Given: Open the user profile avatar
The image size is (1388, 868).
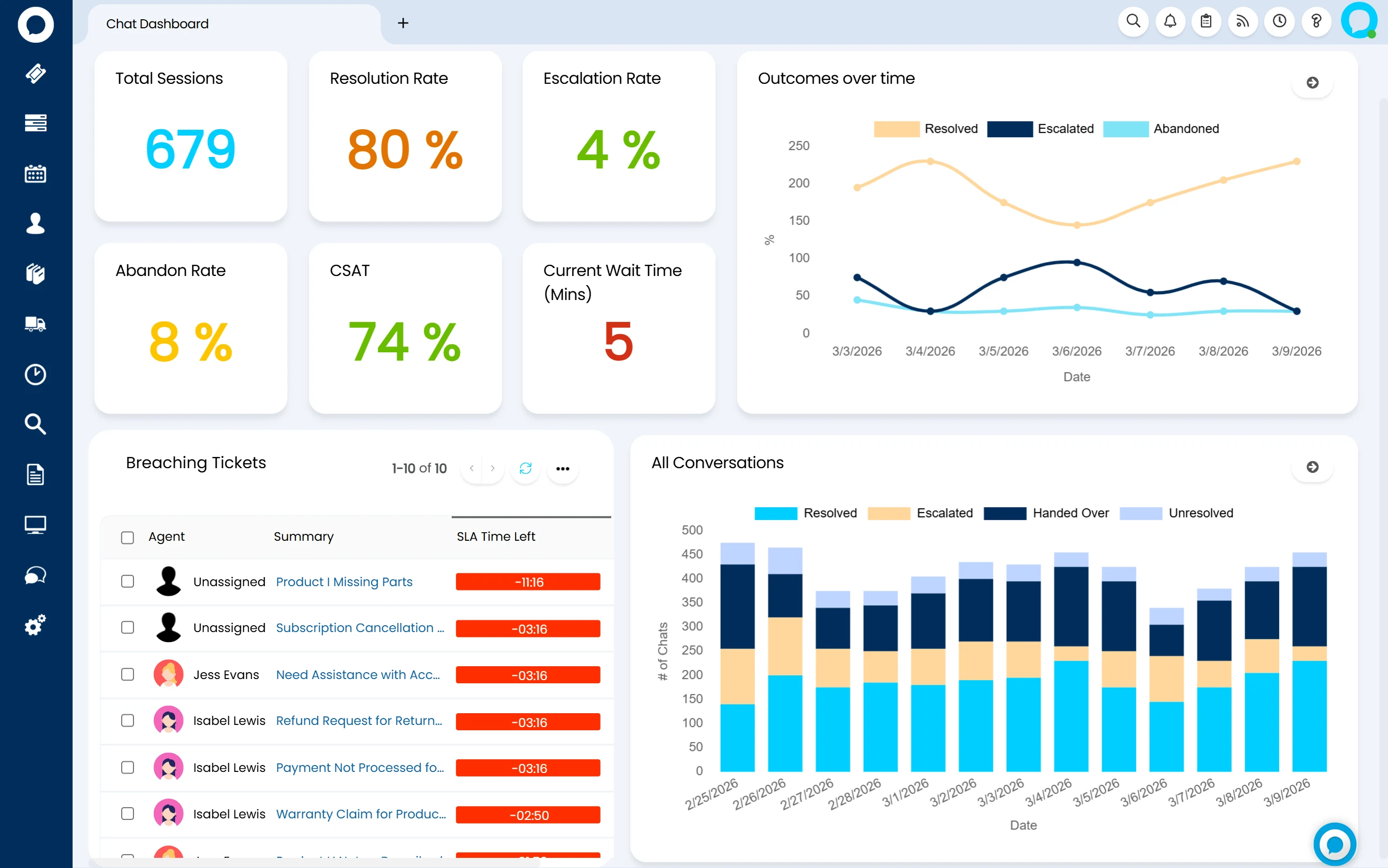Looking at the screenshot, I should 1359,21.
